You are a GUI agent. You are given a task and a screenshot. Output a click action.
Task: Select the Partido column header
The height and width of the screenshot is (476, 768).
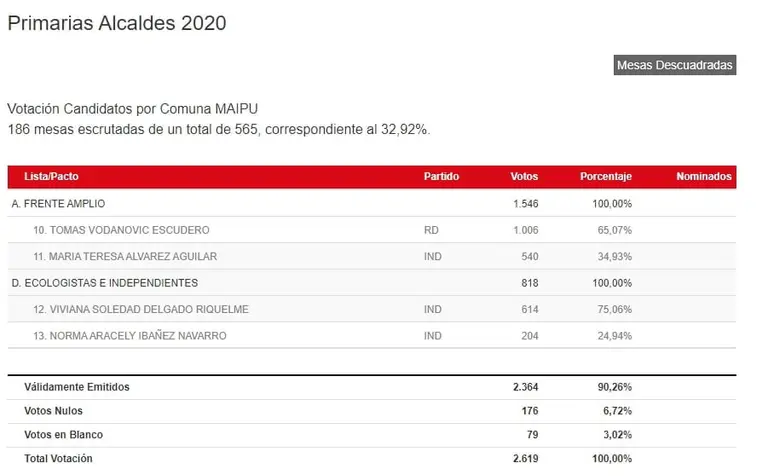point(441,176)
